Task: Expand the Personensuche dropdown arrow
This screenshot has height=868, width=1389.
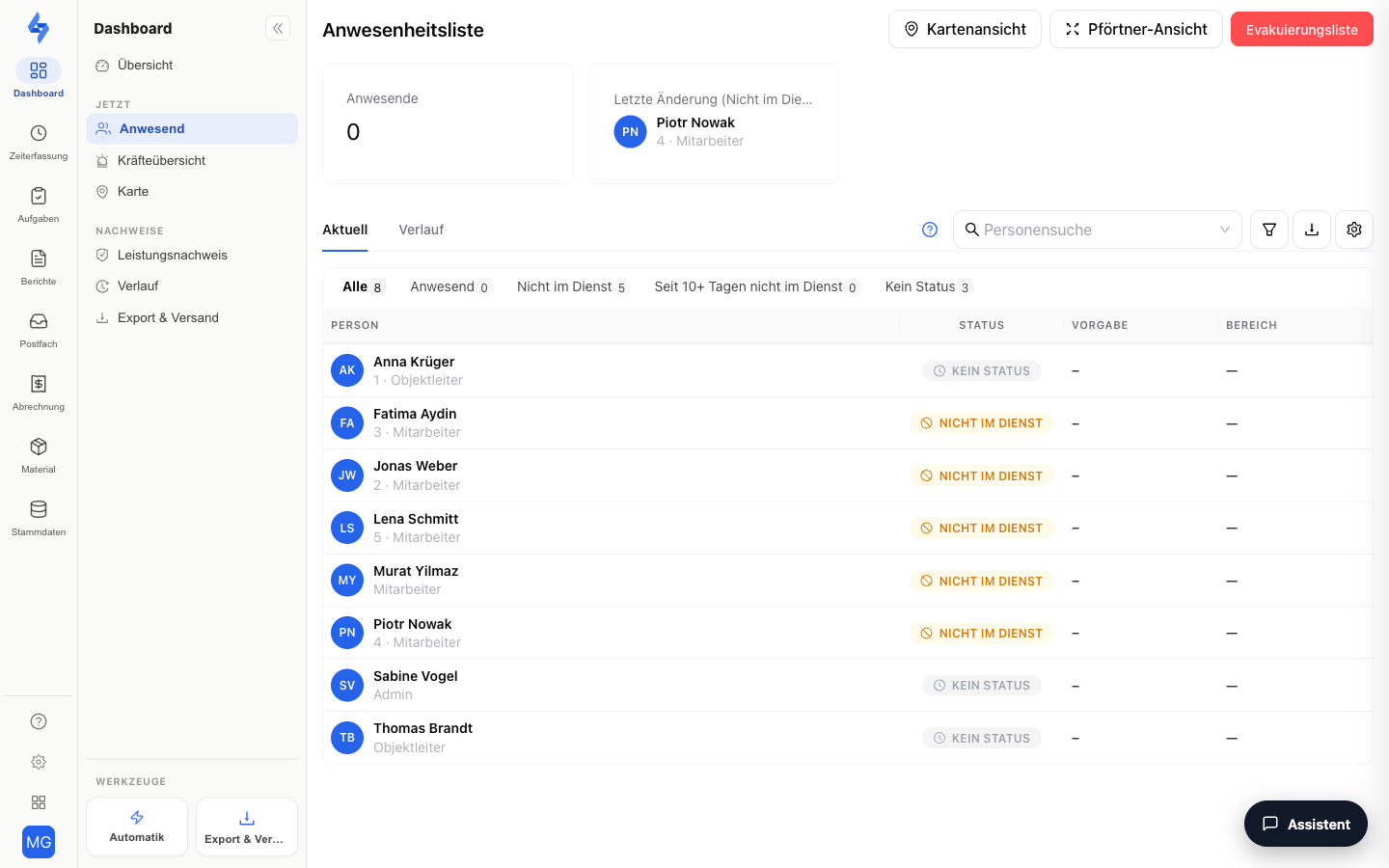Action: click(x=1224, y=230)
